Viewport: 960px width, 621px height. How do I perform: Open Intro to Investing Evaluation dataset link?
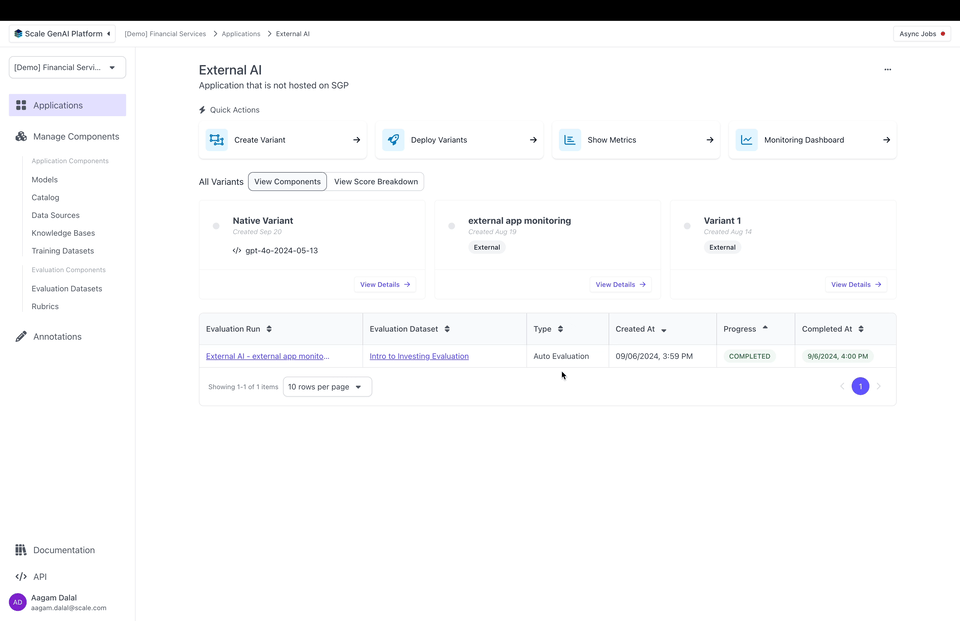(419, 356)
